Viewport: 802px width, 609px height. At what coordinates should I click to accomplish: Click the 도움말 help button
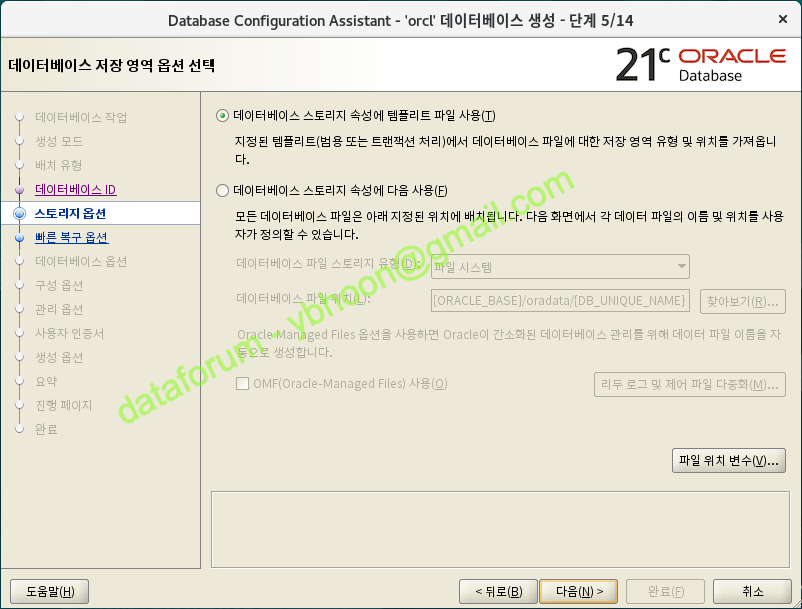point(50,591)
